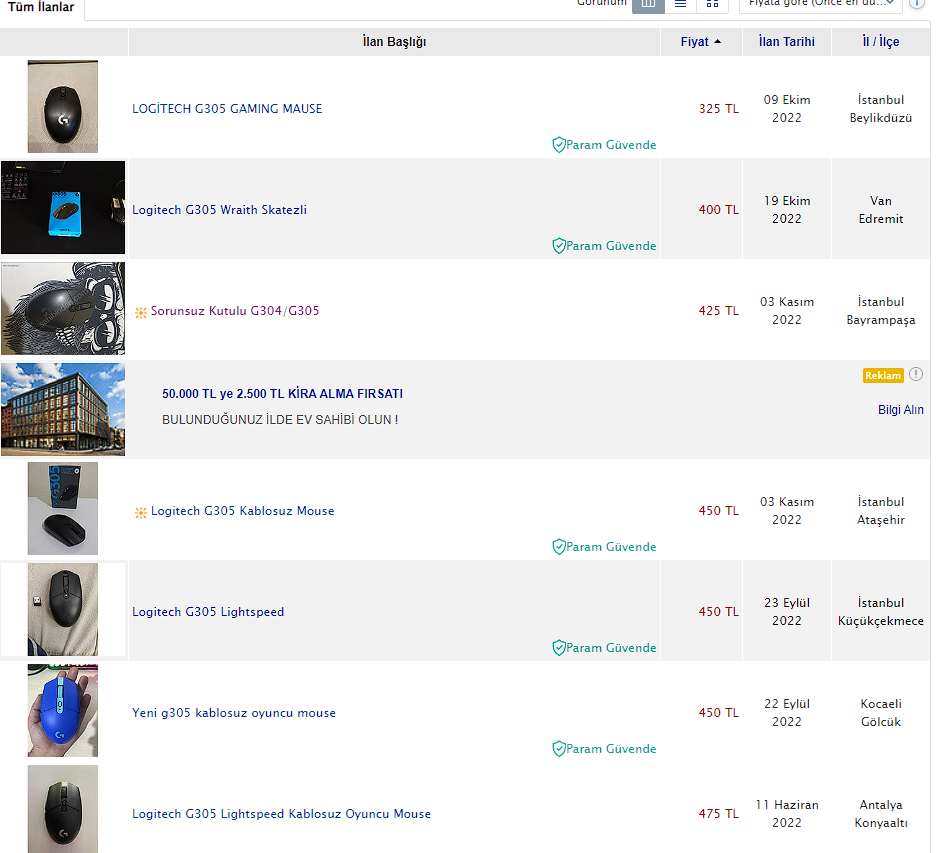Click Param Güvende shield in Ataşehir row
This screenshot has height=853, width=950.
pos(559,547)
